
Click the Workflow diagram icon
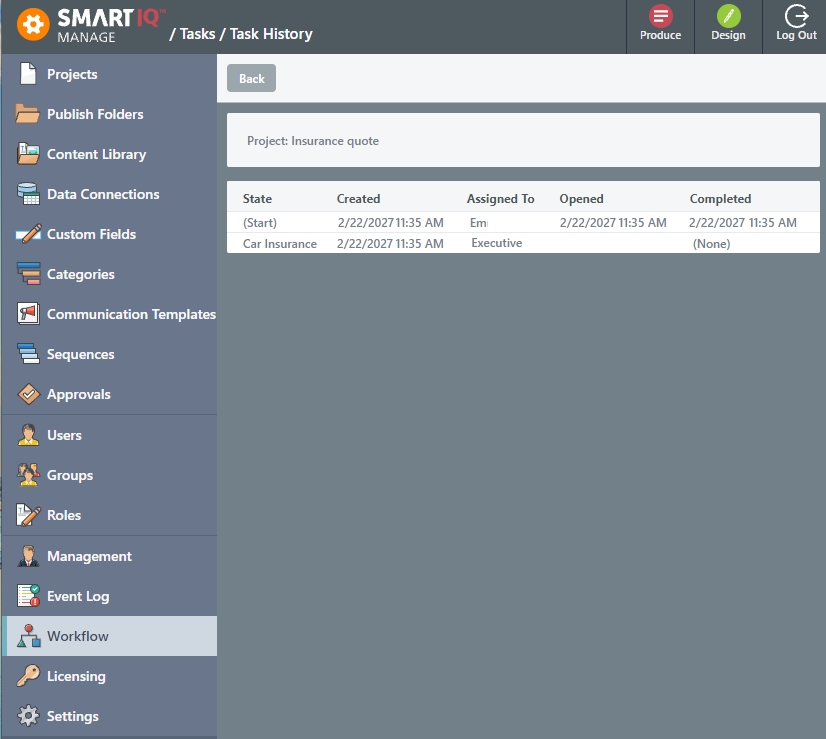28,636
